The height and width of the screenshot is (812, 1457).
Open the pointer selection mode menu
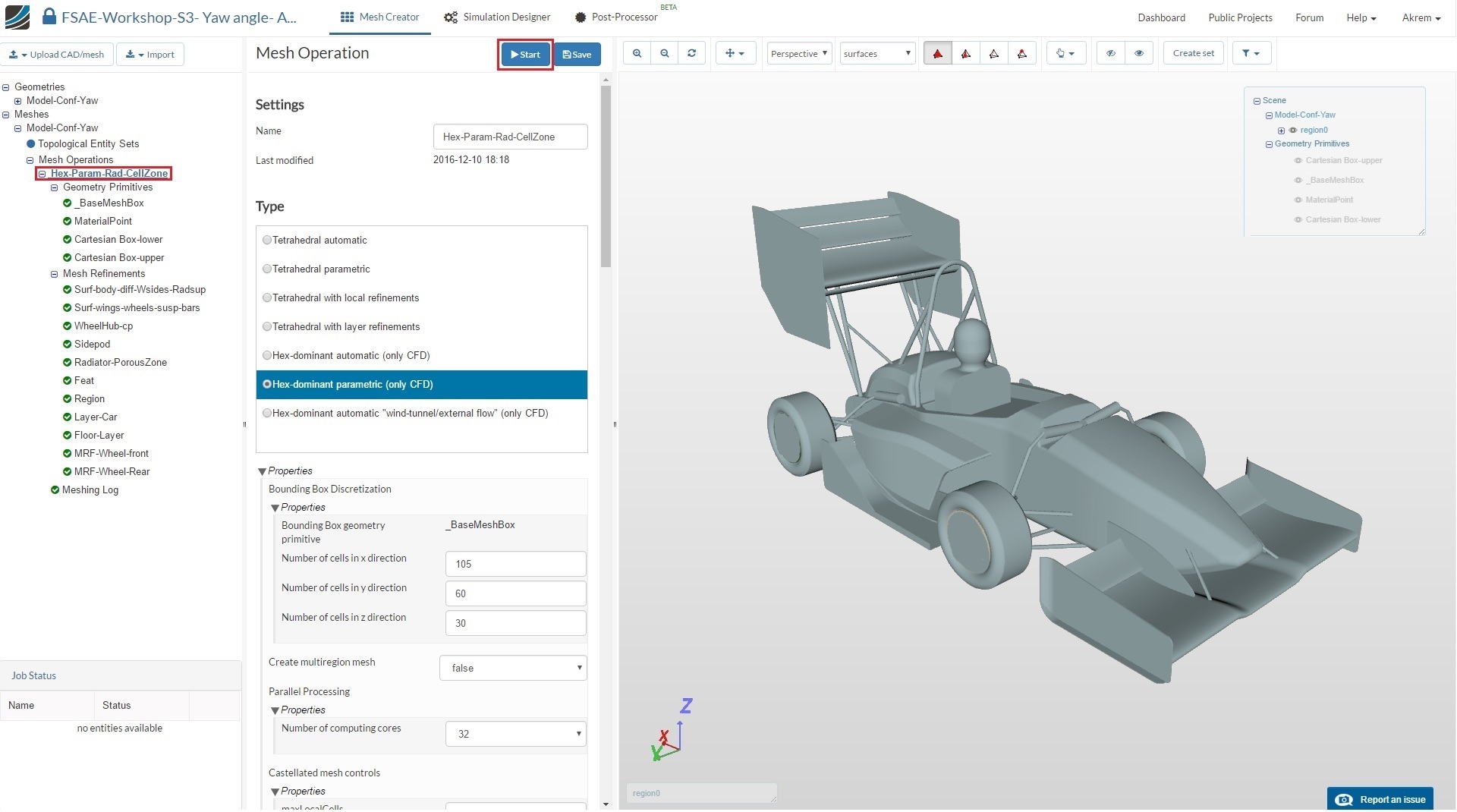1065,53
